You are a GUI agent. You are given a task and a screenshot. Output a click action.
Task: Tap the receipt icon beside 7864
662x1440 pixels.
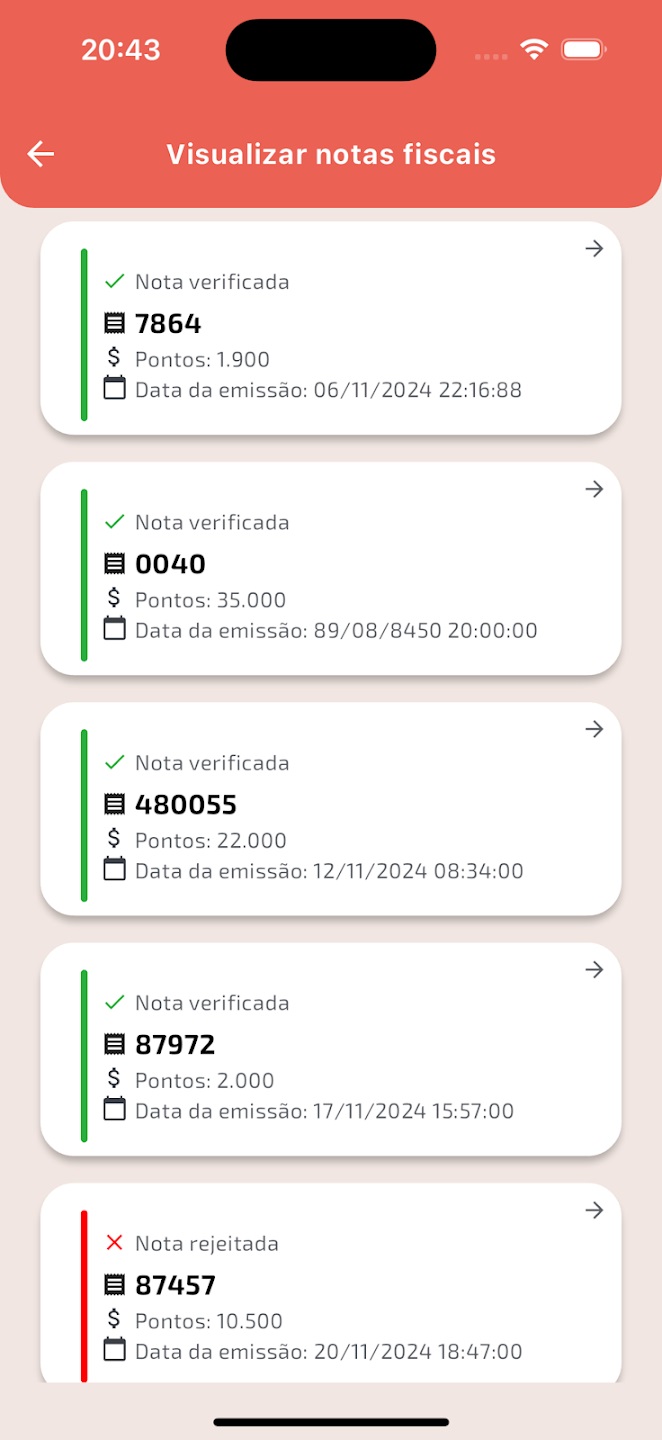pyautogui.click(x=115, y=323)
